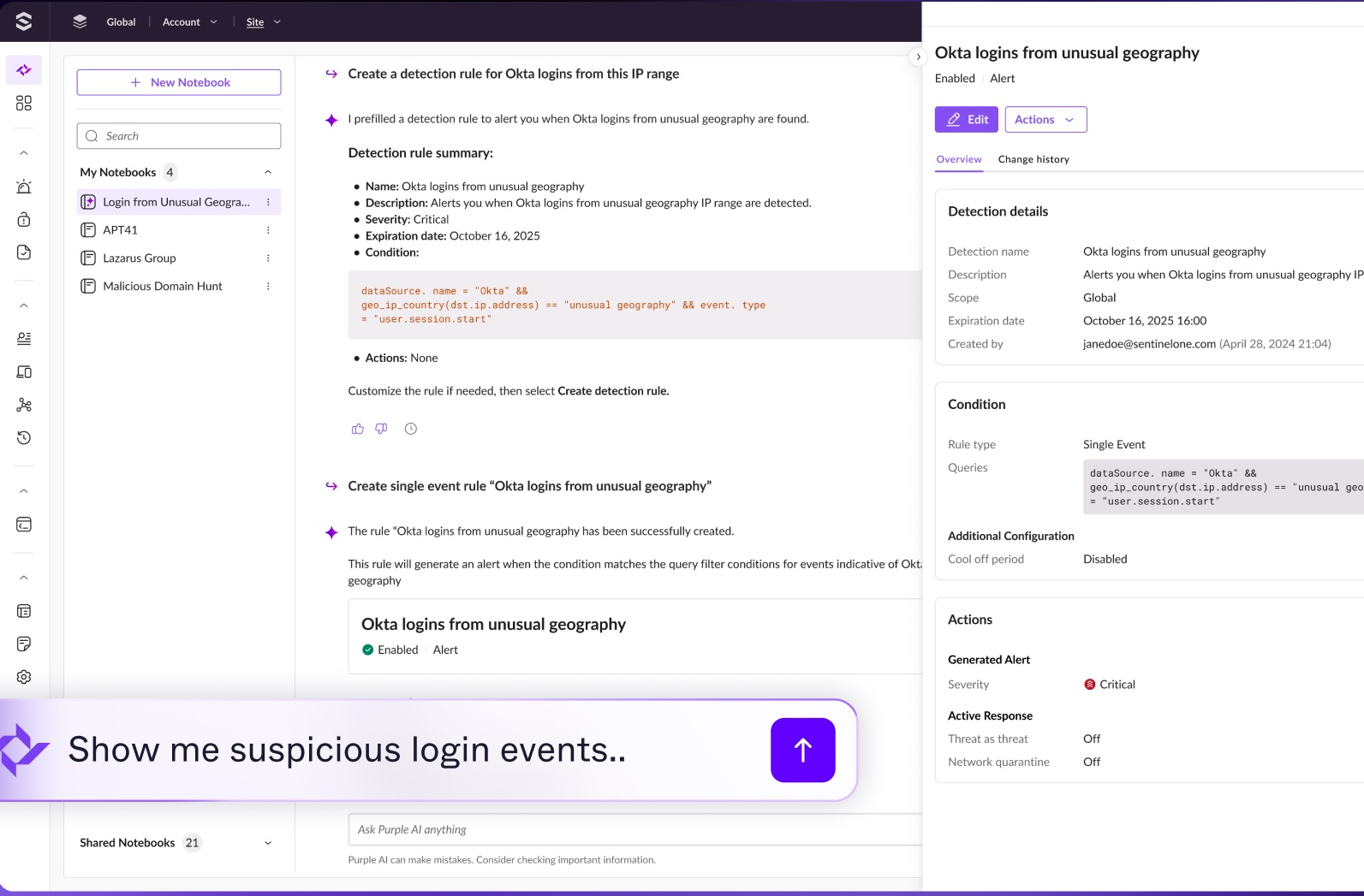Click the thumbs down feedback icon

coord(381,429)
